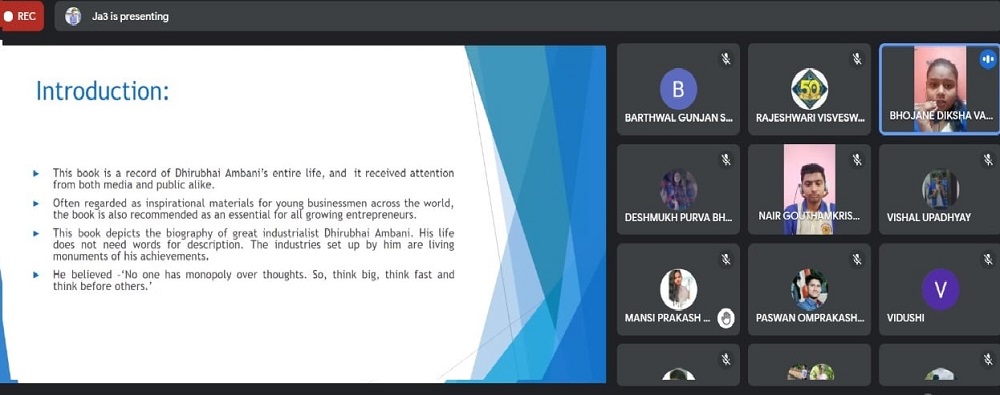
Task: Click the "Ja3 is presenting" label
Action: (130, 17)
